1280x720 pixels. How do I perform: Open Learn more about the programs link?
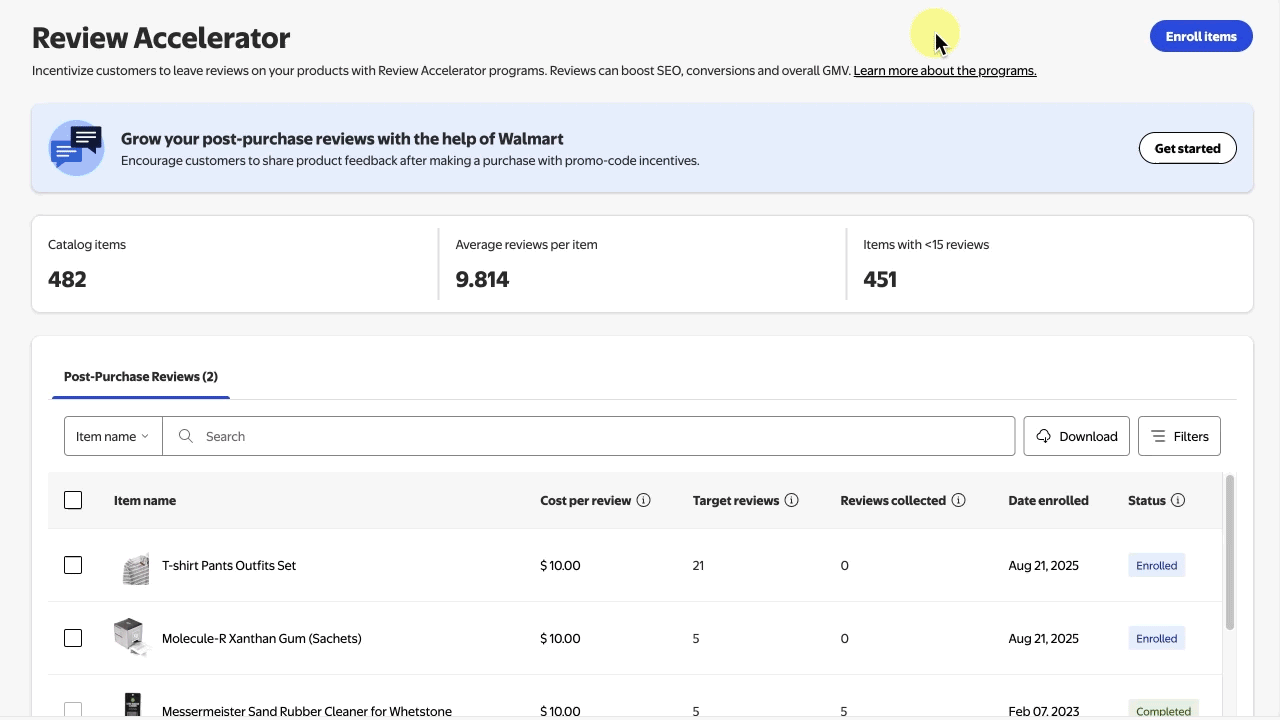944,71
